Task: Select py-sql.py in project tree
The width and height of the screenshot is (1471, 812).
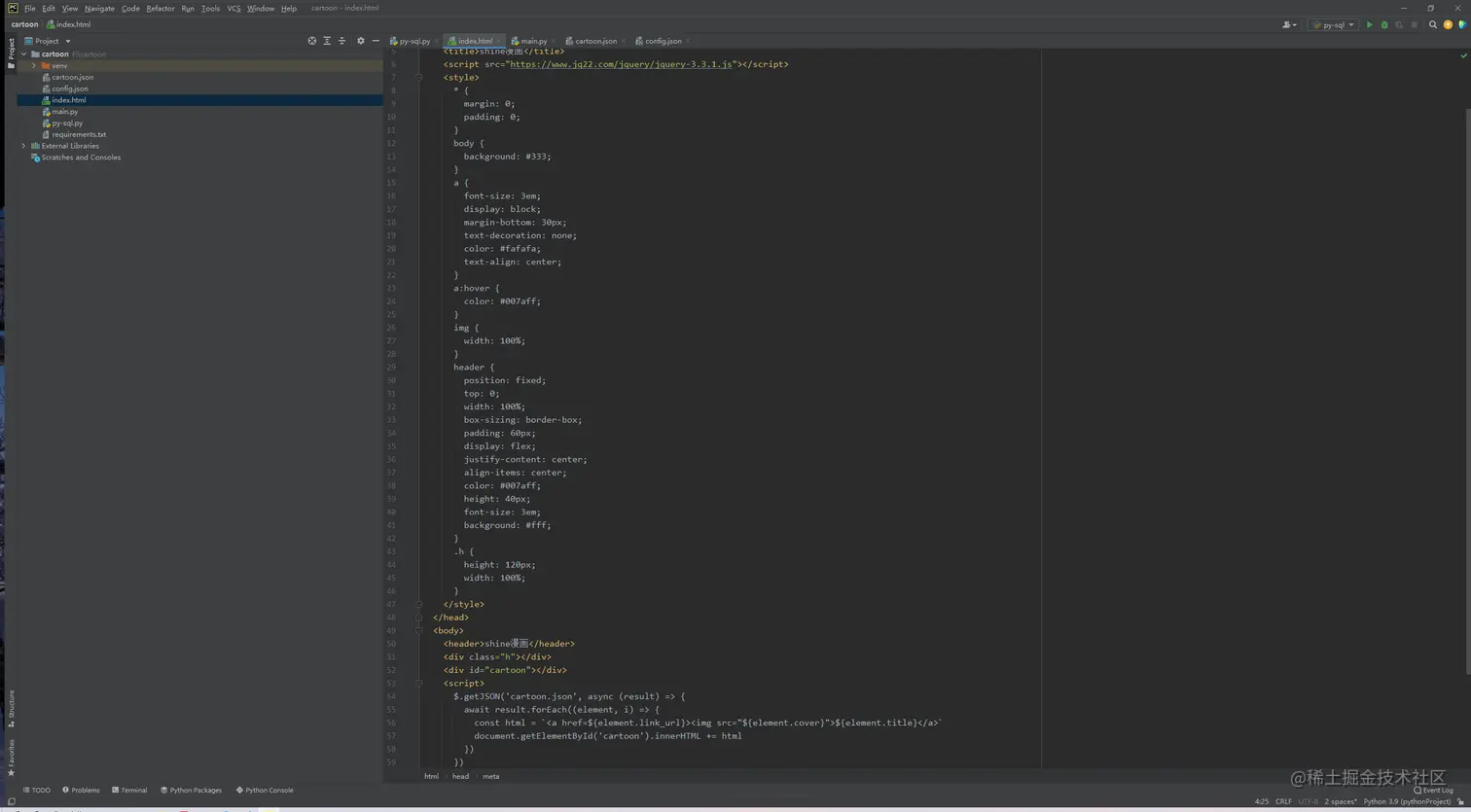Action: 66,124
